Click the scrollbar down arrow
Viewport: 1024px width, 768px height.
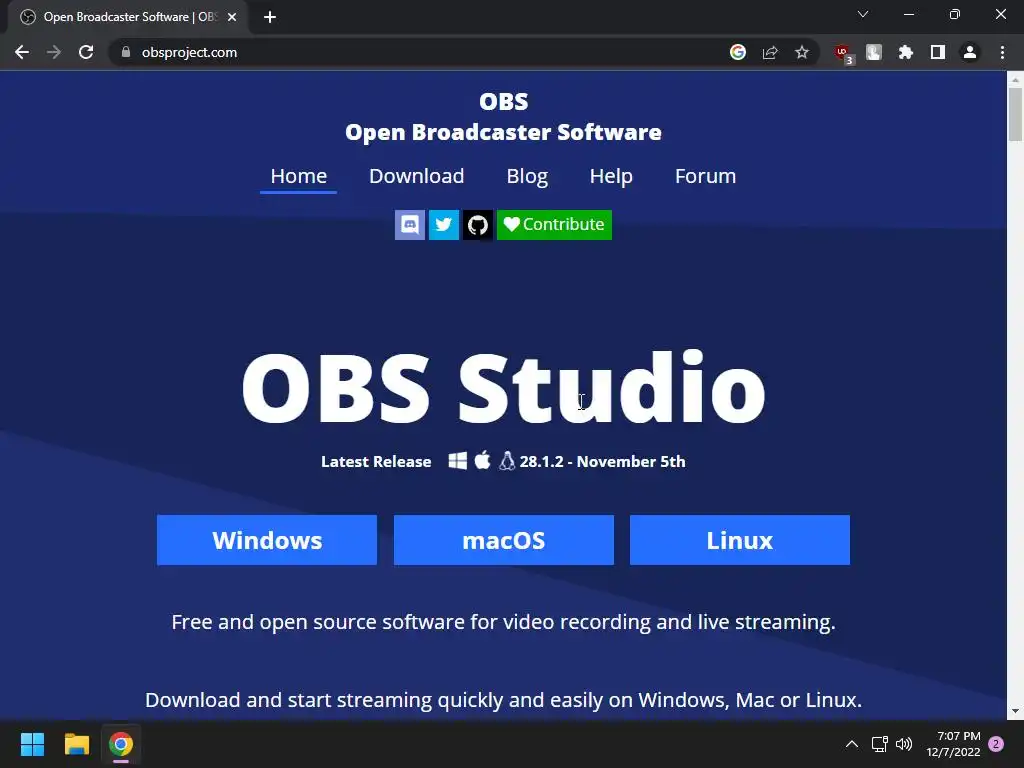[x=1015, y=711]
